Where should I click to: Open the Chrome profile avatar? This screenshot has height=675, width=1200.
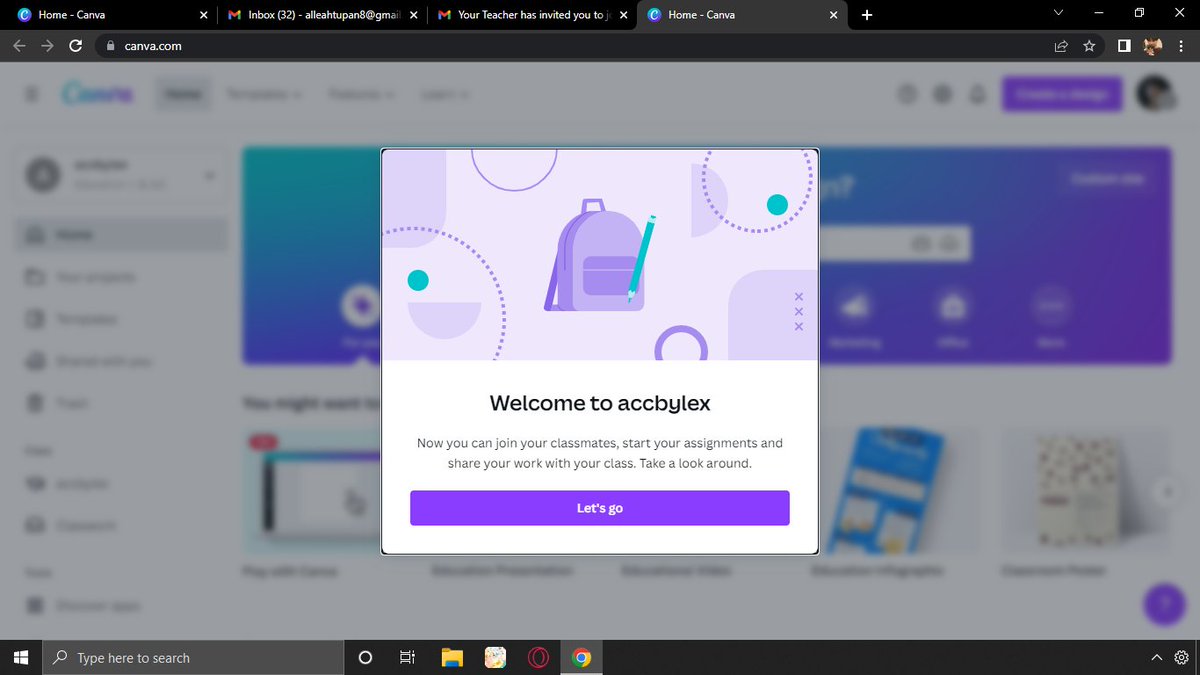coord(1153,46)
